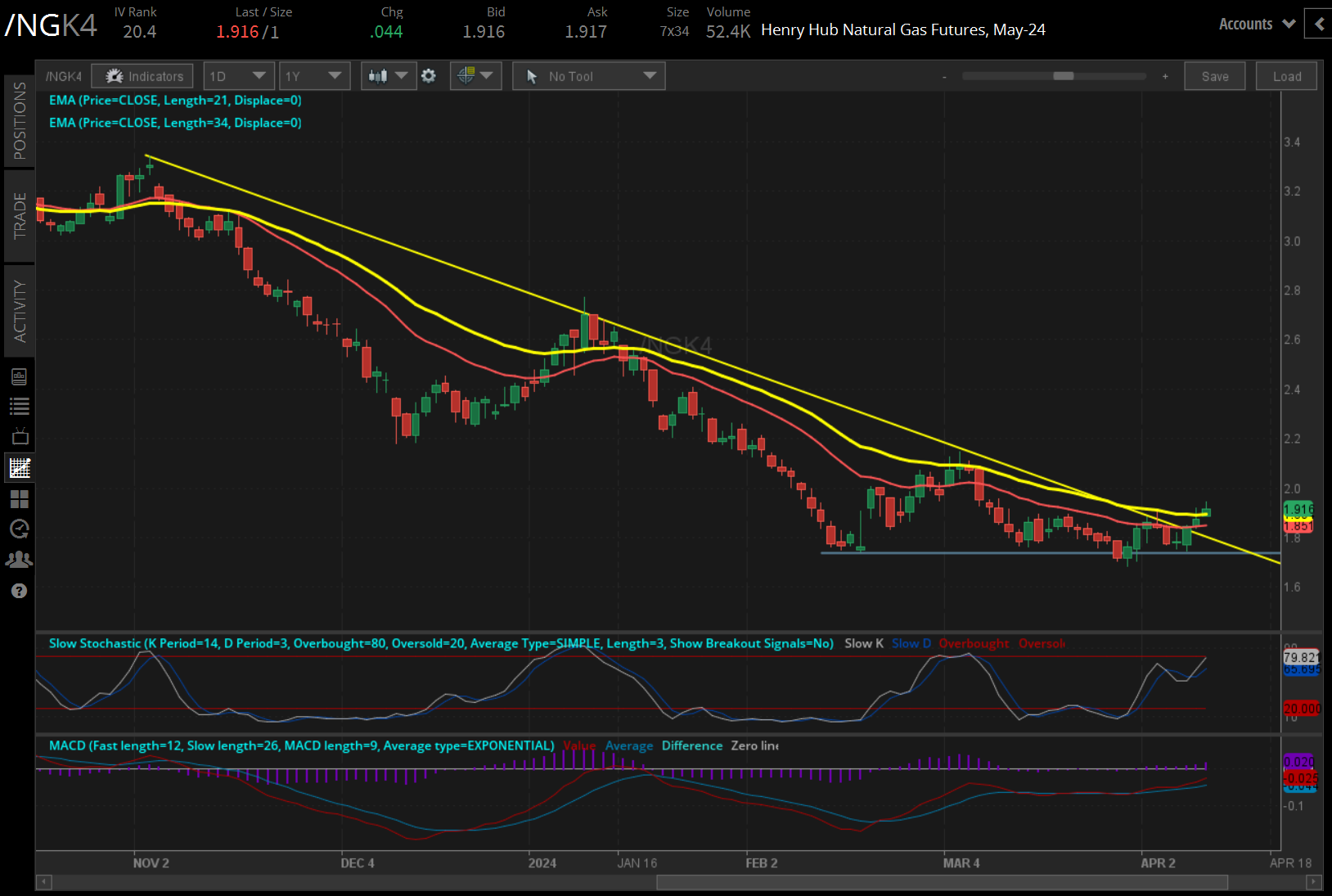Switch to the ACTIVITY side tab
The image size is (1332, 896).
[x=20, y=310]
